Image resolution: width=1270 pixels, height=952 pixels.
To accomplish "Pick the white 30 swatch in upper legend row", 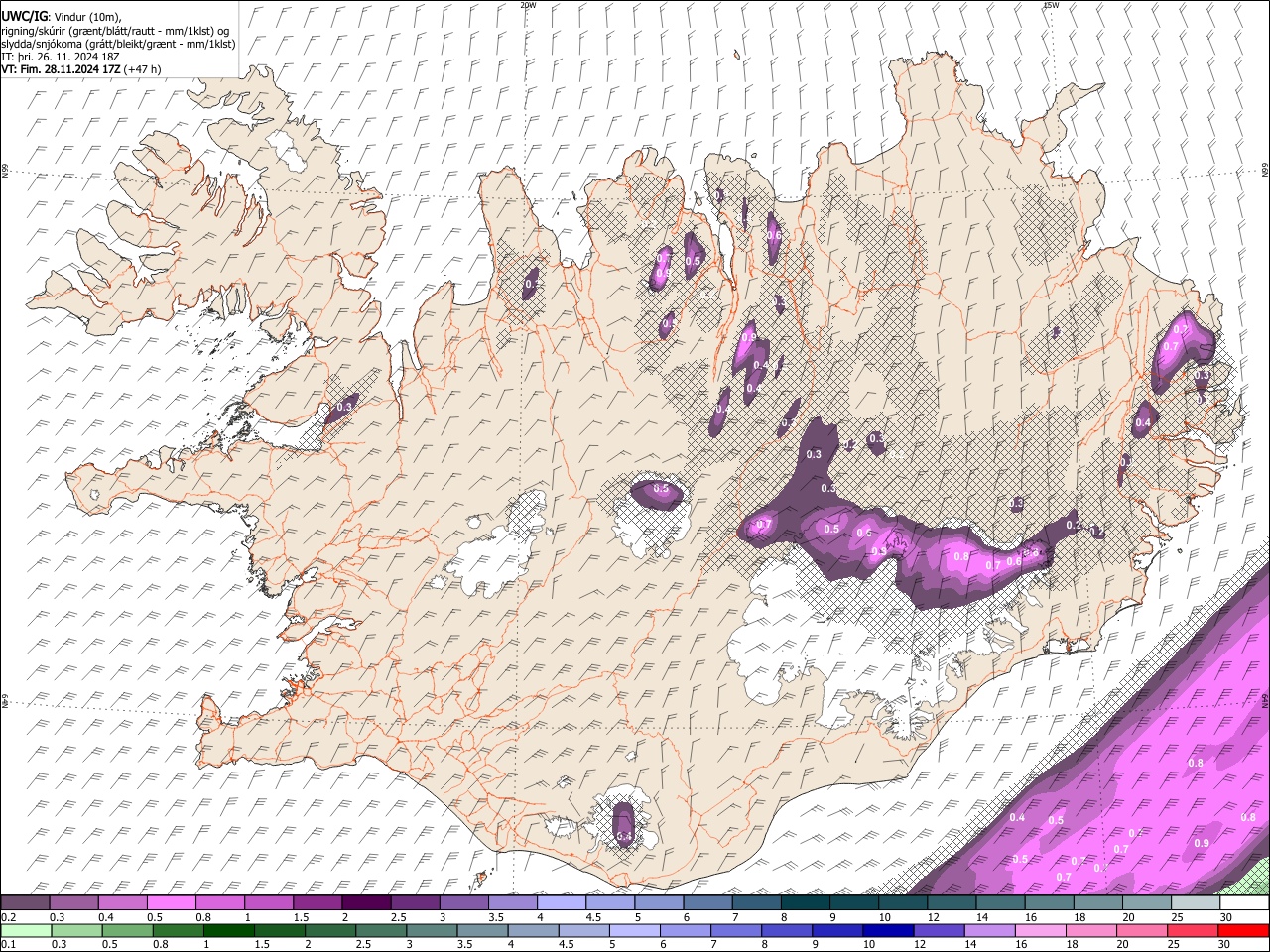I will tap(1244, 903).
